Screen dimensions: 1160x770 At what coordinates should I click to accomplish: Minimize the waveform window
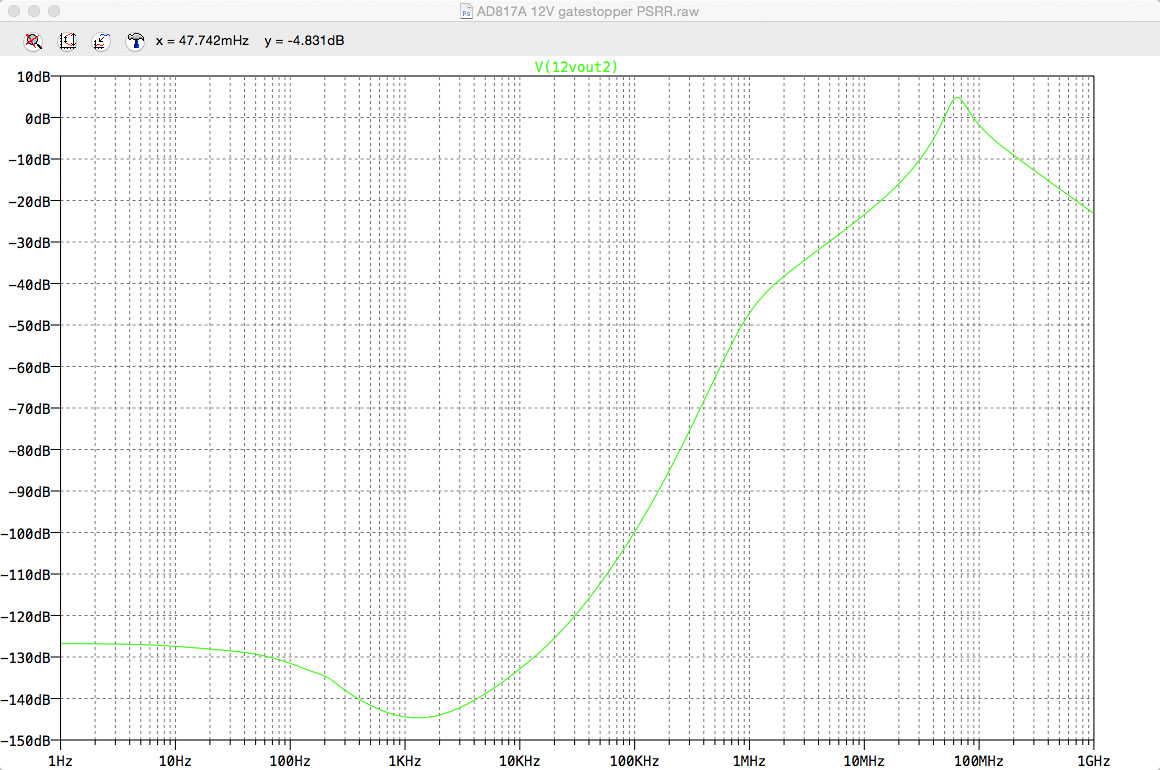click(x=33, y=11)
